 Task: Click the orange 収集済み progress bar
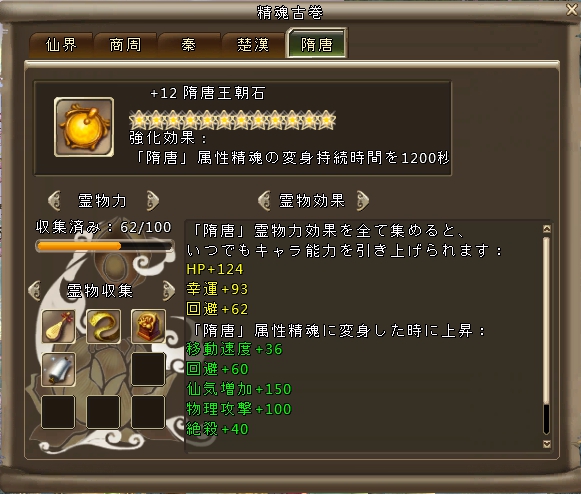click(x=105, y=246)
